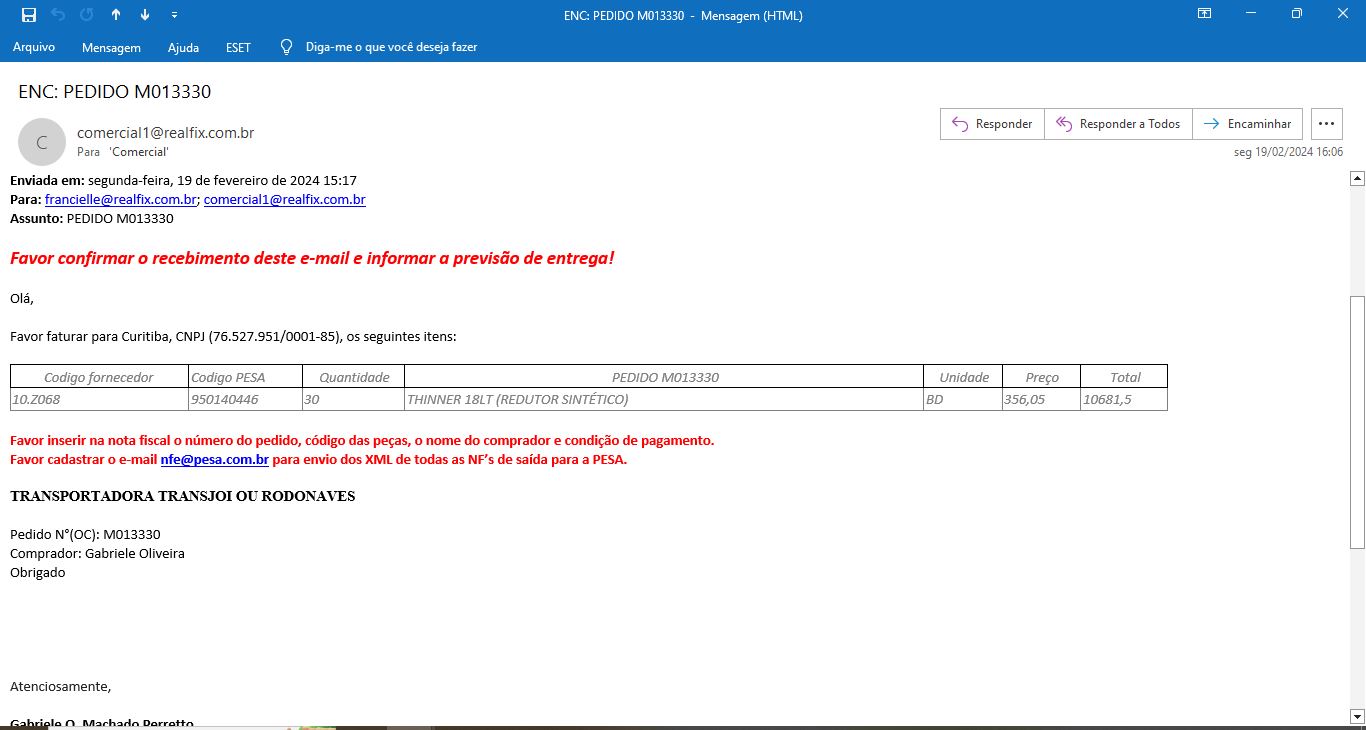Image resolution: width=1366 pixels, height=730 pixels.
Task: Click the scrollbar down arrow
Action: tap(1357, 716)
